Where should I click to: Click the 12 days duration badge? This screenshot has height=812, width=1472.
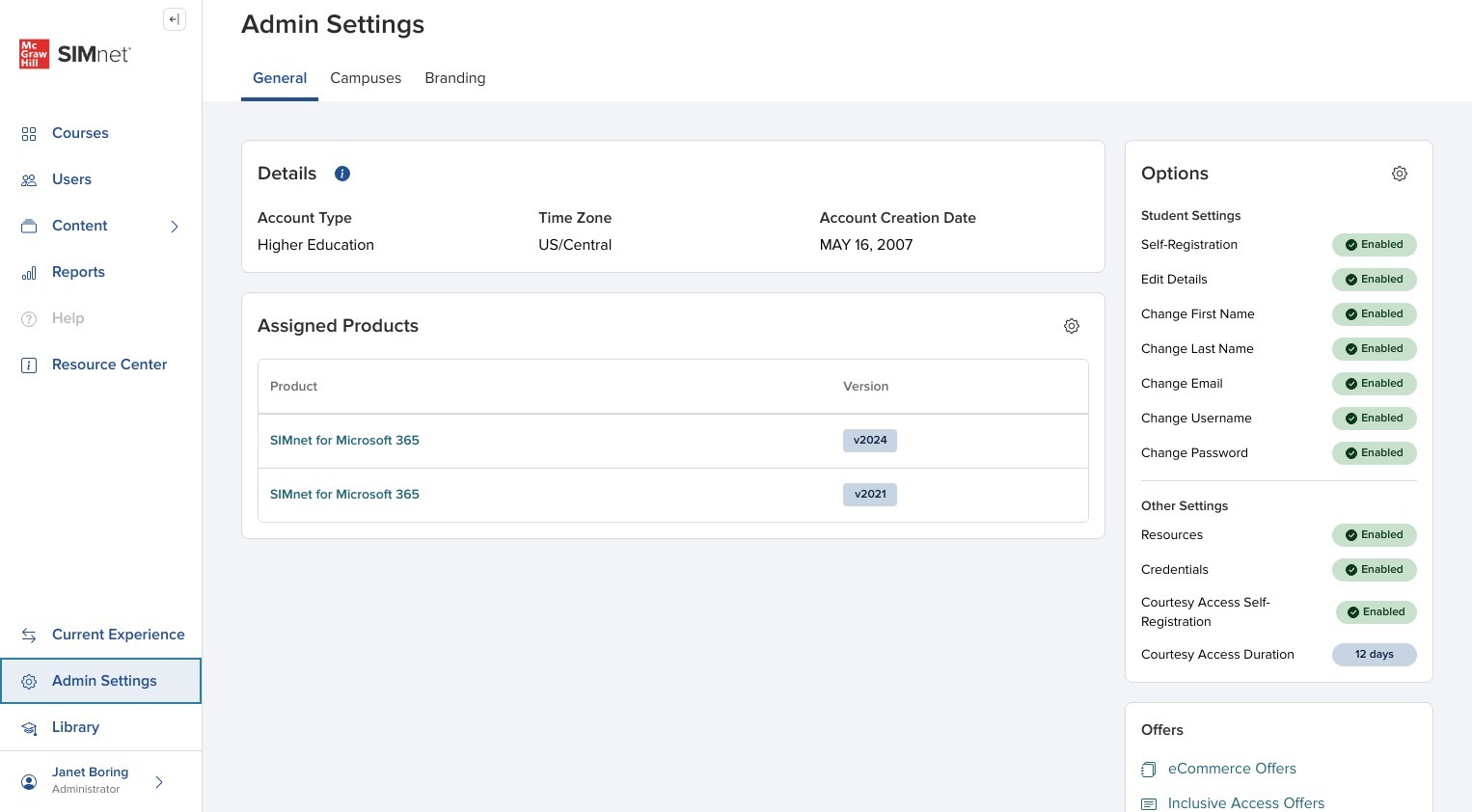(1375, 655)
